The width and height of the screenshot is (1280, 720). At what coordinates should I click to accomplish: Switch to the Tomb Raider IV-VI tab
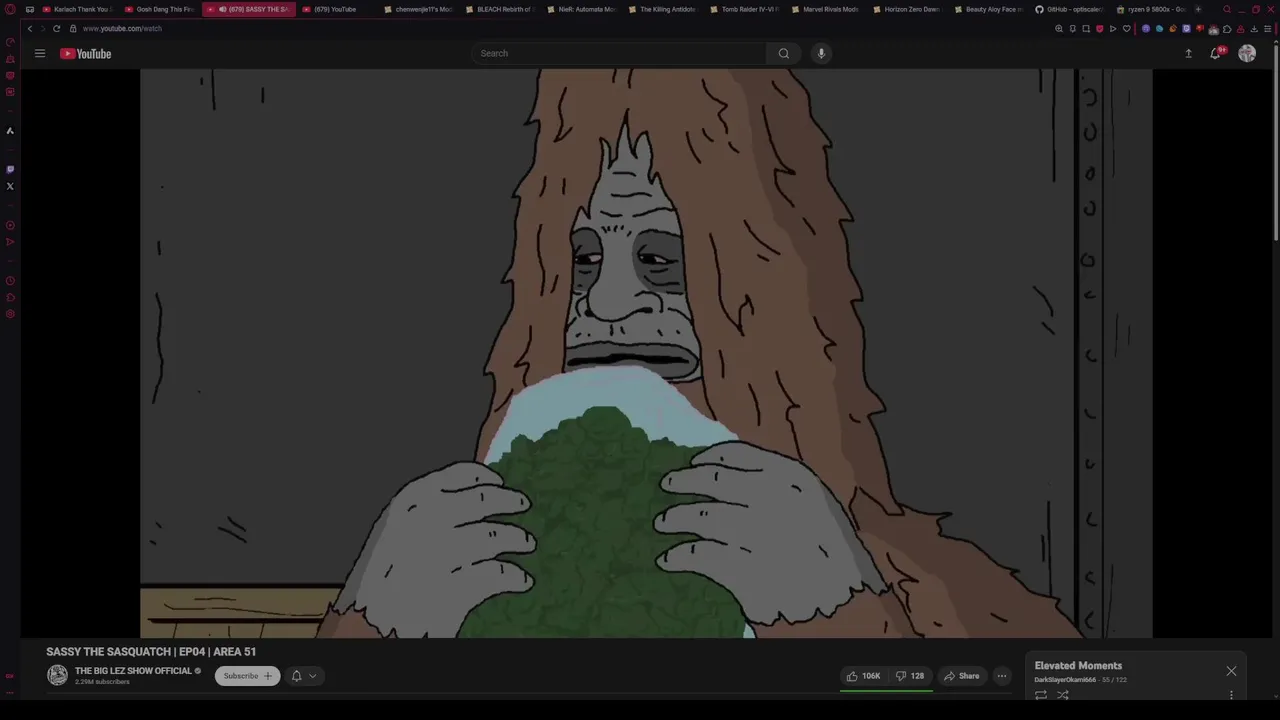[745, 9]
